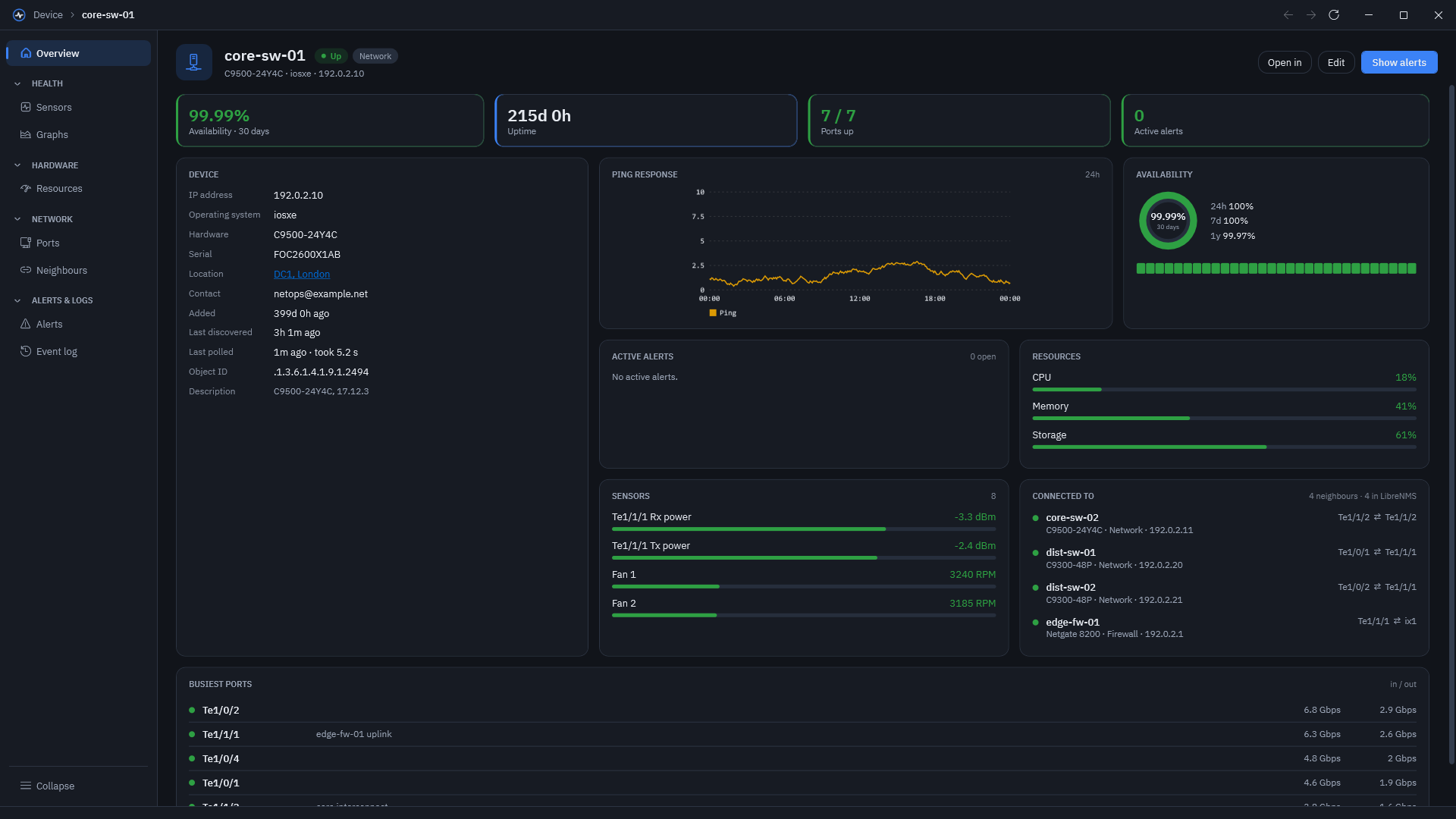Image resolution: width=1456 pixels, height=819 pixels.
Task: Click the status dot next to dist-sw-01
Action: pyautogui.click(x=1035, y=553)
